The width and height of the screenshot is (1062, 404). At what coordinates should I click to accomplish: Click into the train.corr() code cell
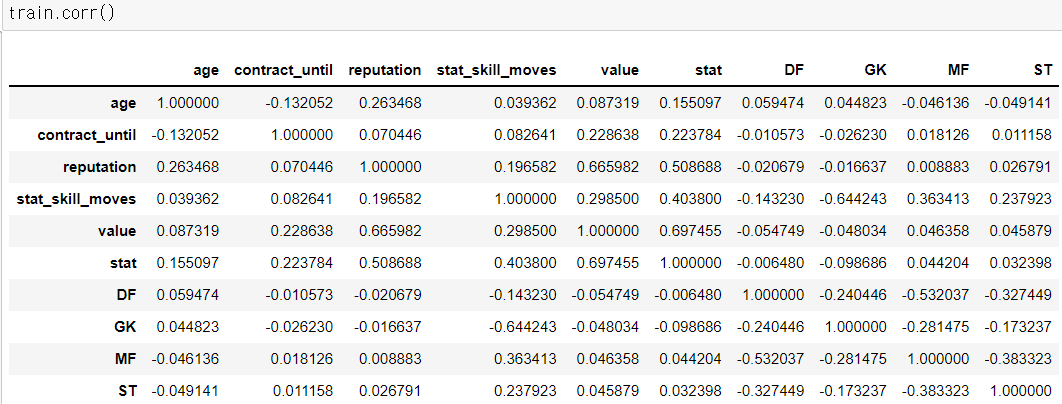[531, 14]
